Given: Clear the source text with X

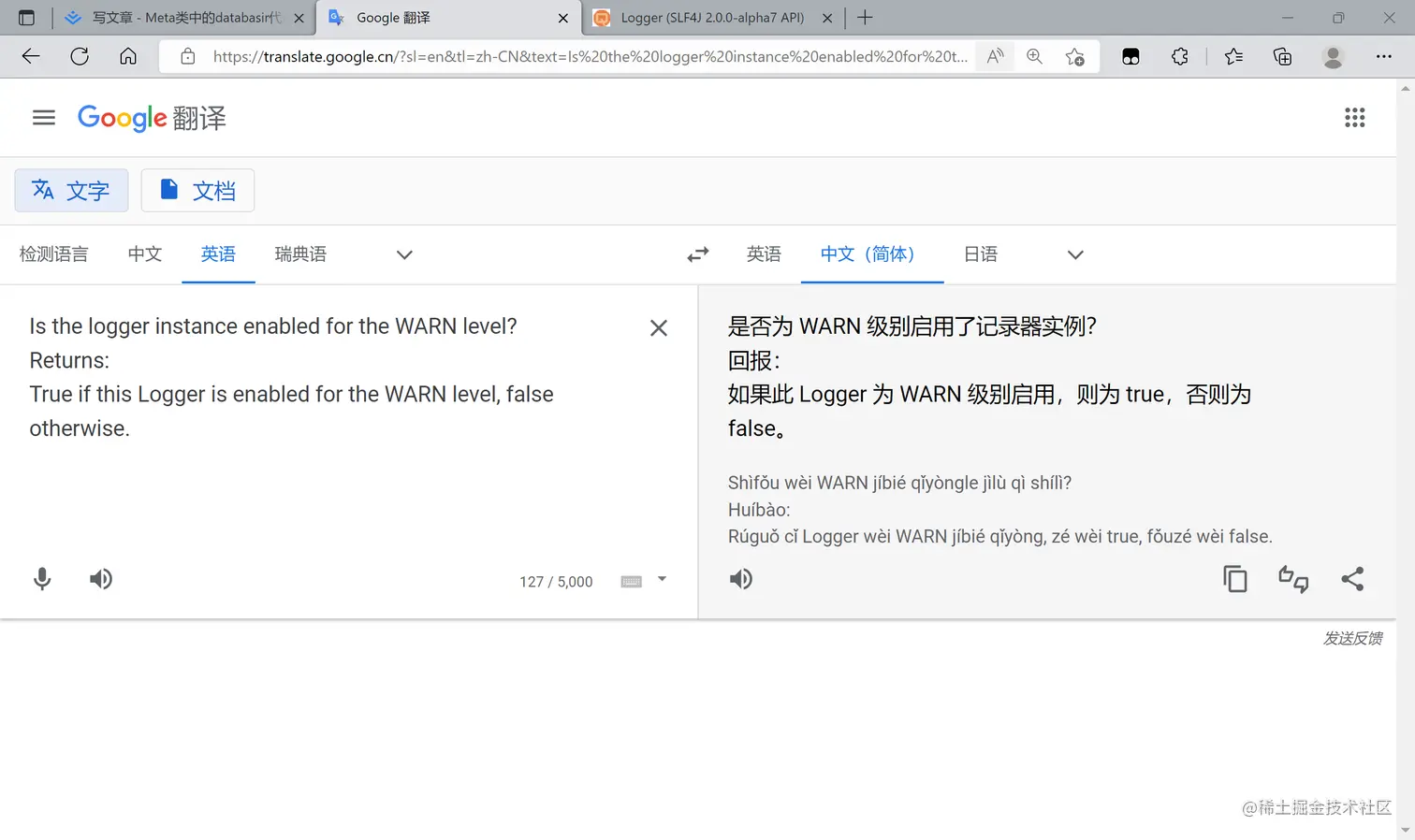Looking at the screenshot, I should (659, 327).
